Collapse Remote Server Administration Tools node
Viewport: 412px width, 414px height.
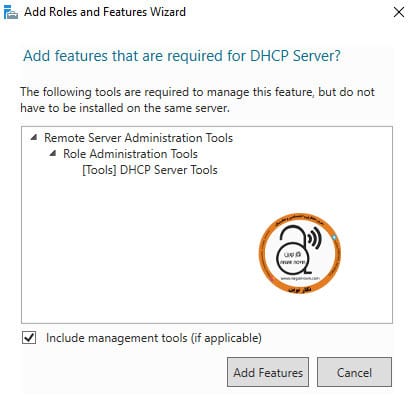(34, 137)
